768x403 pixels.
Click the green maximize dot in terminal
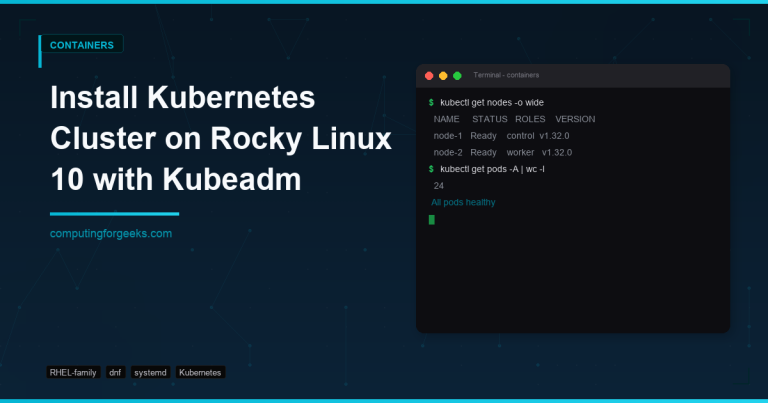tap(457, 76)
